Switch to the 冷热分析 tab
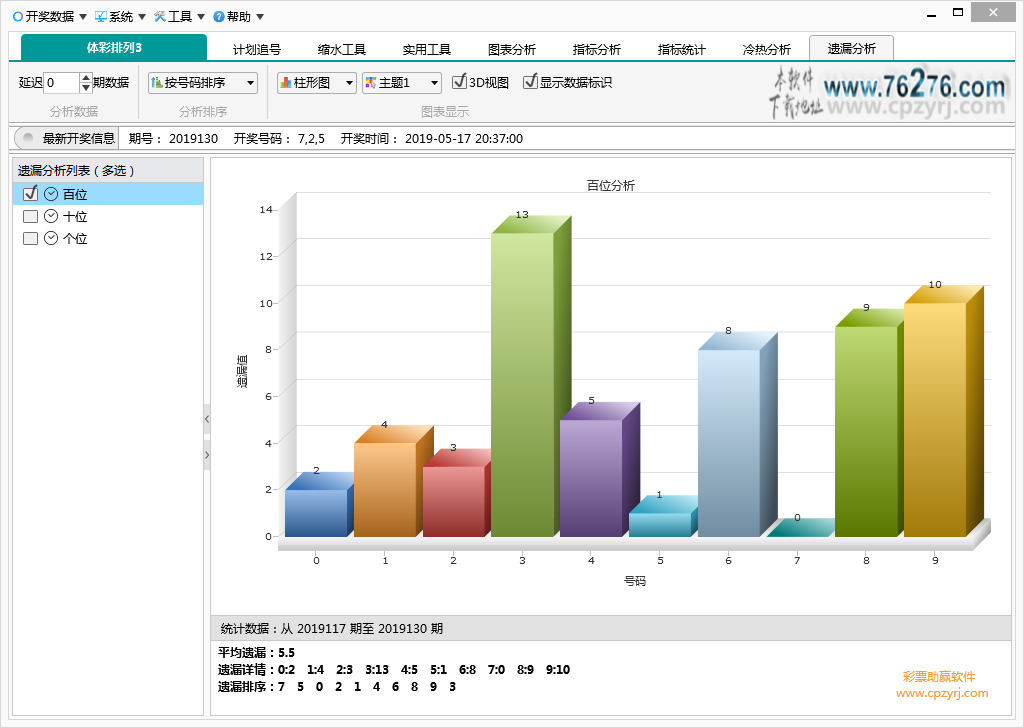 [x=766, y=49]
